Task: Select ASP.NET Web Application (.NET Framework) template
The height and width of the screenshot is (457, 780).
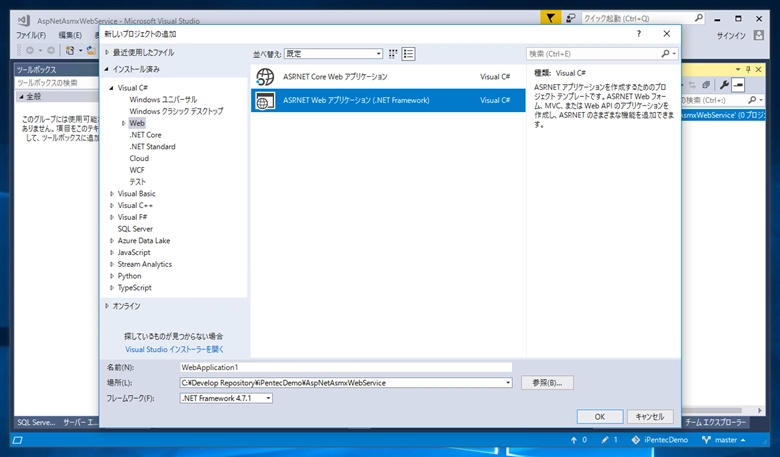Action: [388, 100]
